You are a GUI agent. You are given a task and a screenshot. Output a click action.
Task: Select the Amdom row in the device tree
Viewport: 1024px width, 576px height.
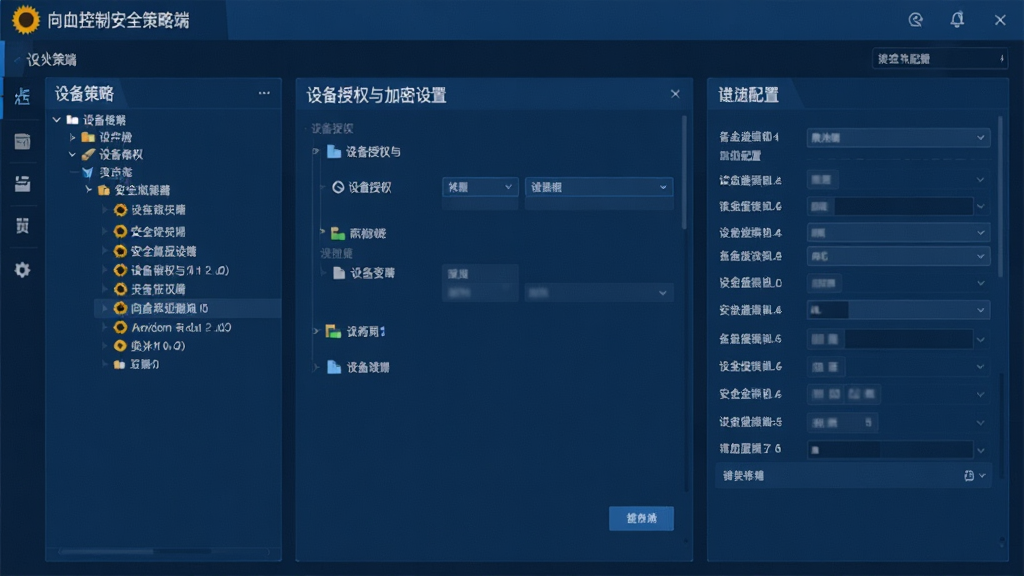(x=188, y=327)
